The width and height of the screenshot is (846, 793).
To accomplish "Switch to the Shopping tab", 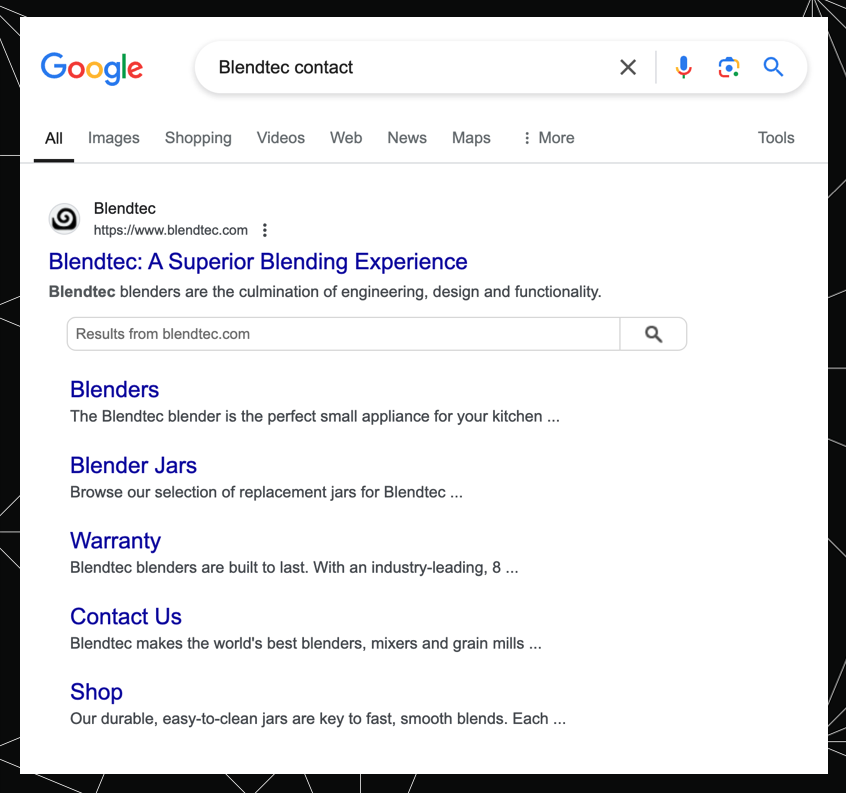I will click(x=198, y=138).
